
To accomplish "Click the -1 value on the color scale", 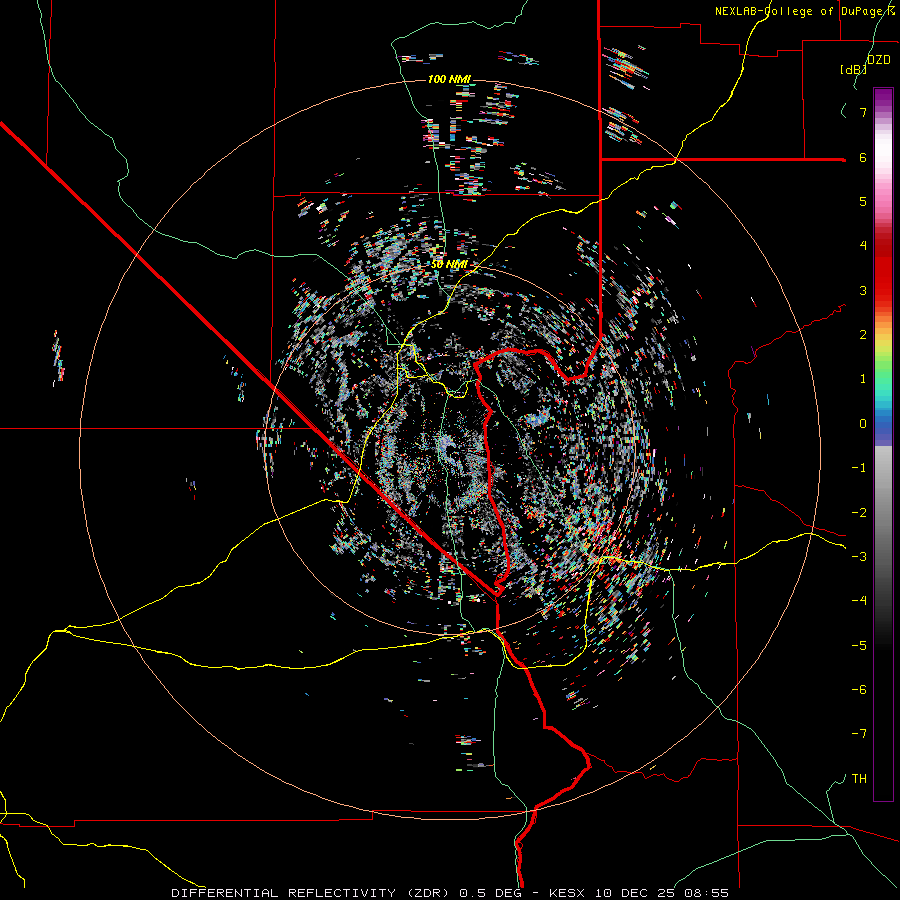I will pos(859,468).
